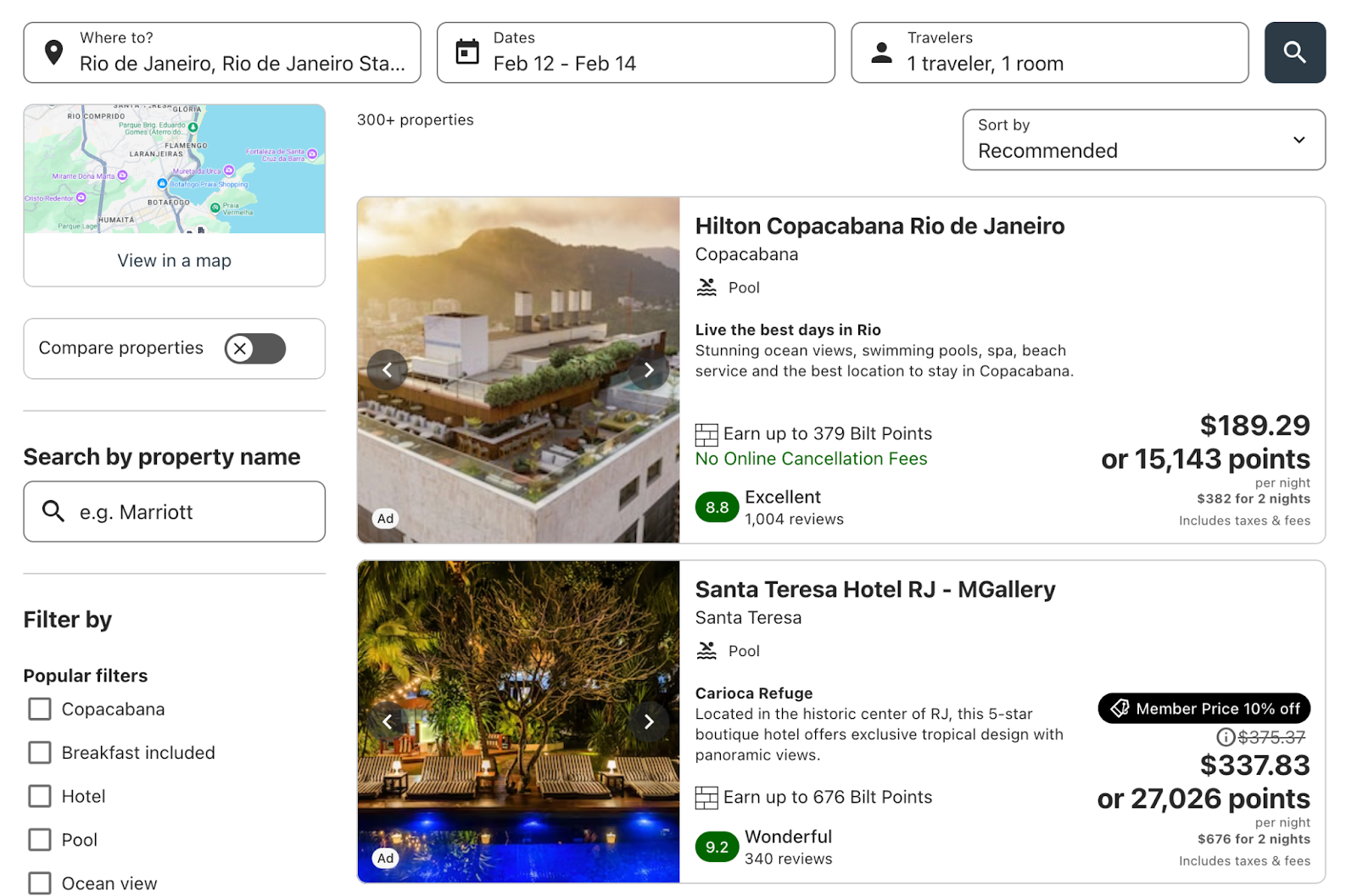Open Hilton Copacabana Rio de Janeiro listing

click(880, 226)
